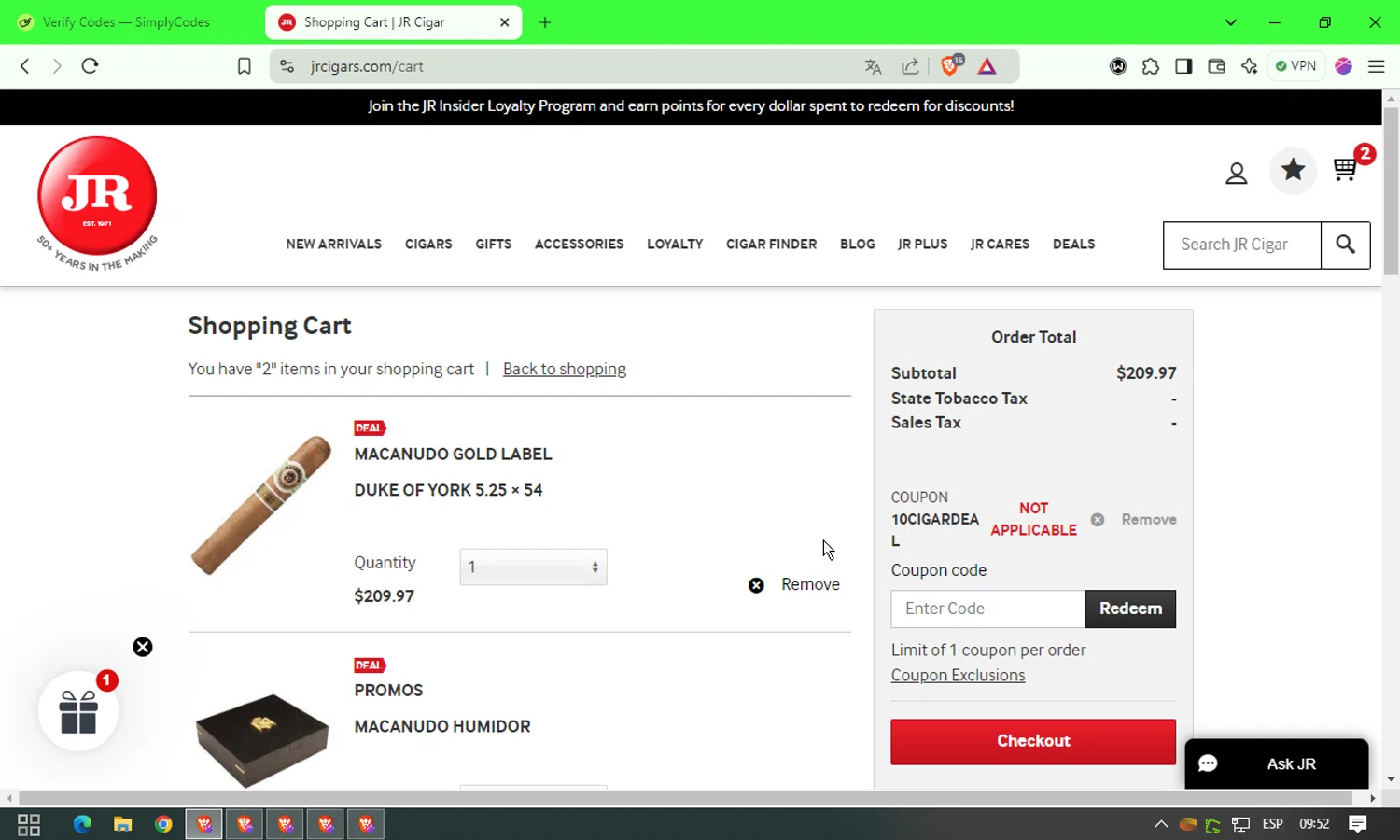Toggle the VPN button

(x=1295, y=66)
